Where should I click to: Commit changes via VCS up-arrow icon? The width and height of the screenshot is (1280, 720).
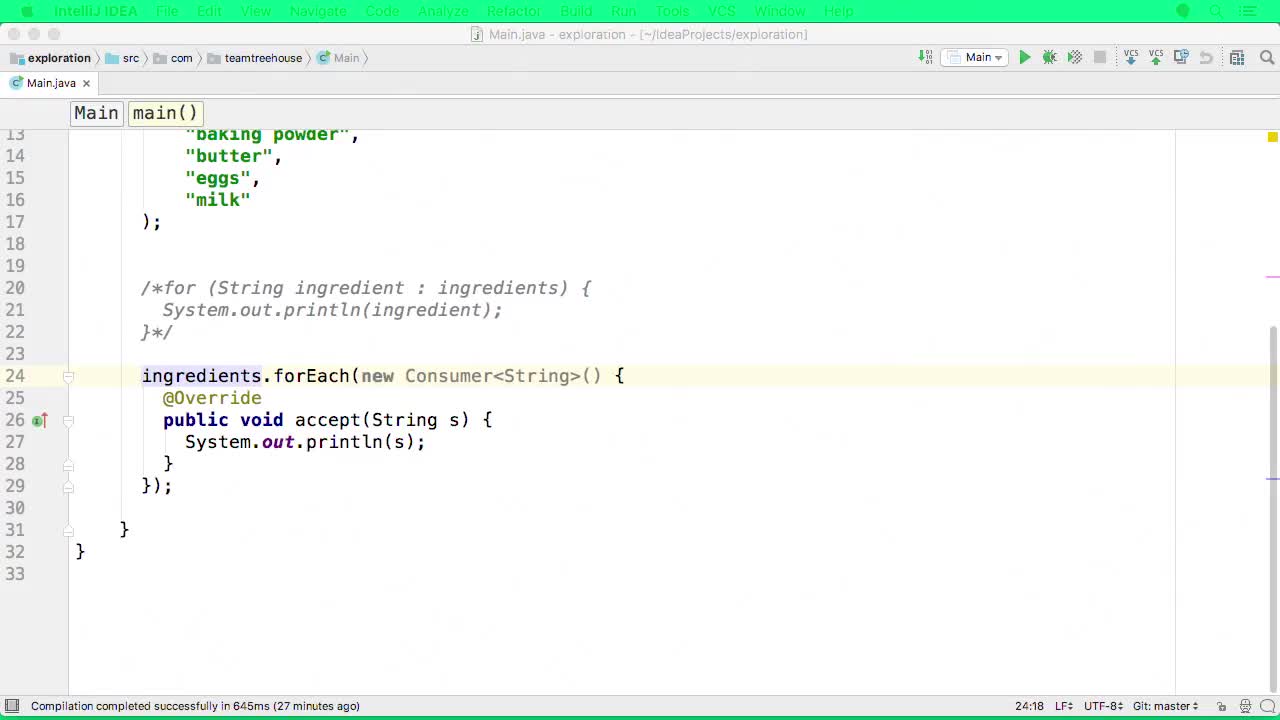[x=1156, y=57]
